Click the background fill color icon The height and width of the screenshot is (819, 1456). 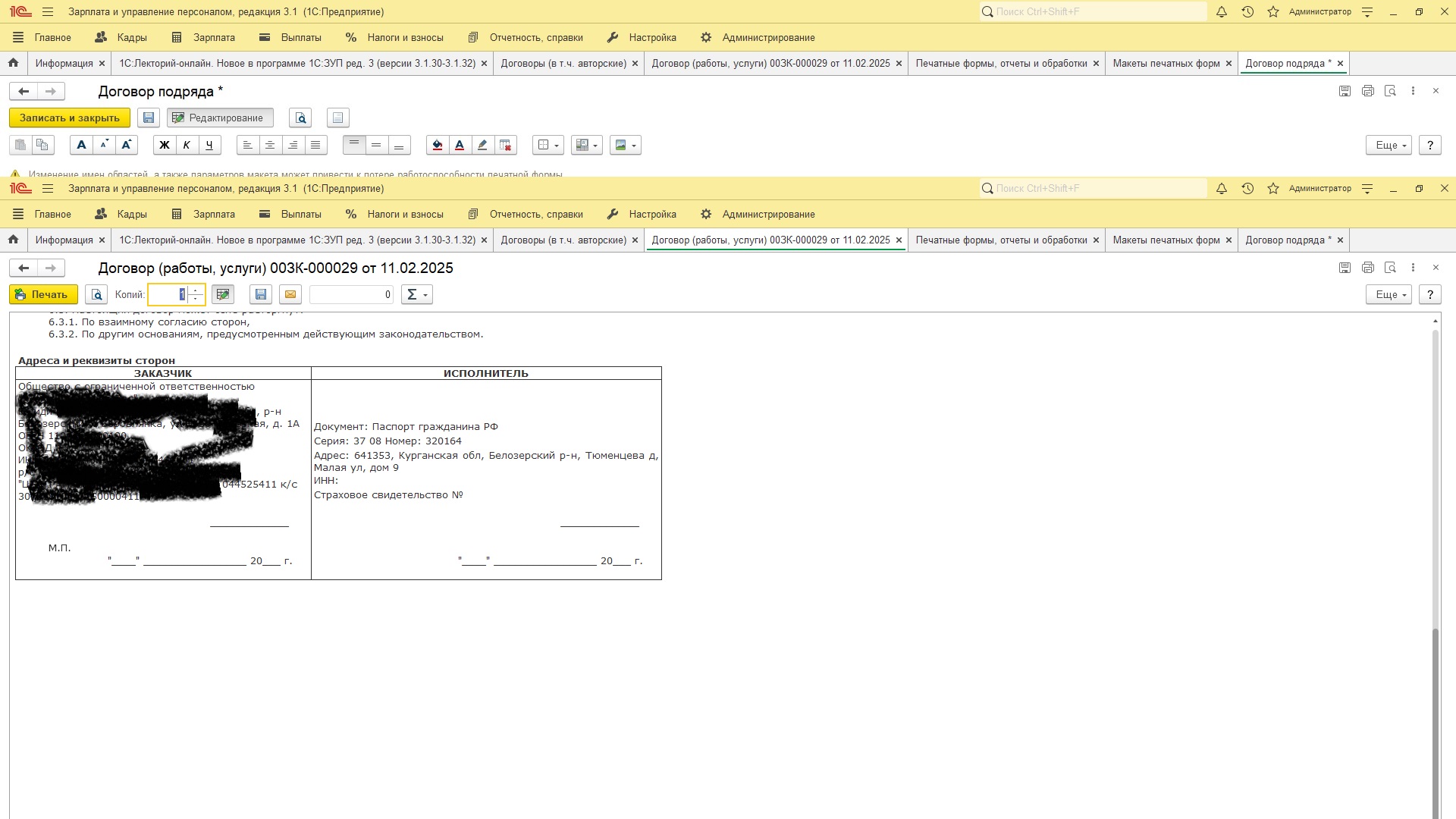pos(437,145)
